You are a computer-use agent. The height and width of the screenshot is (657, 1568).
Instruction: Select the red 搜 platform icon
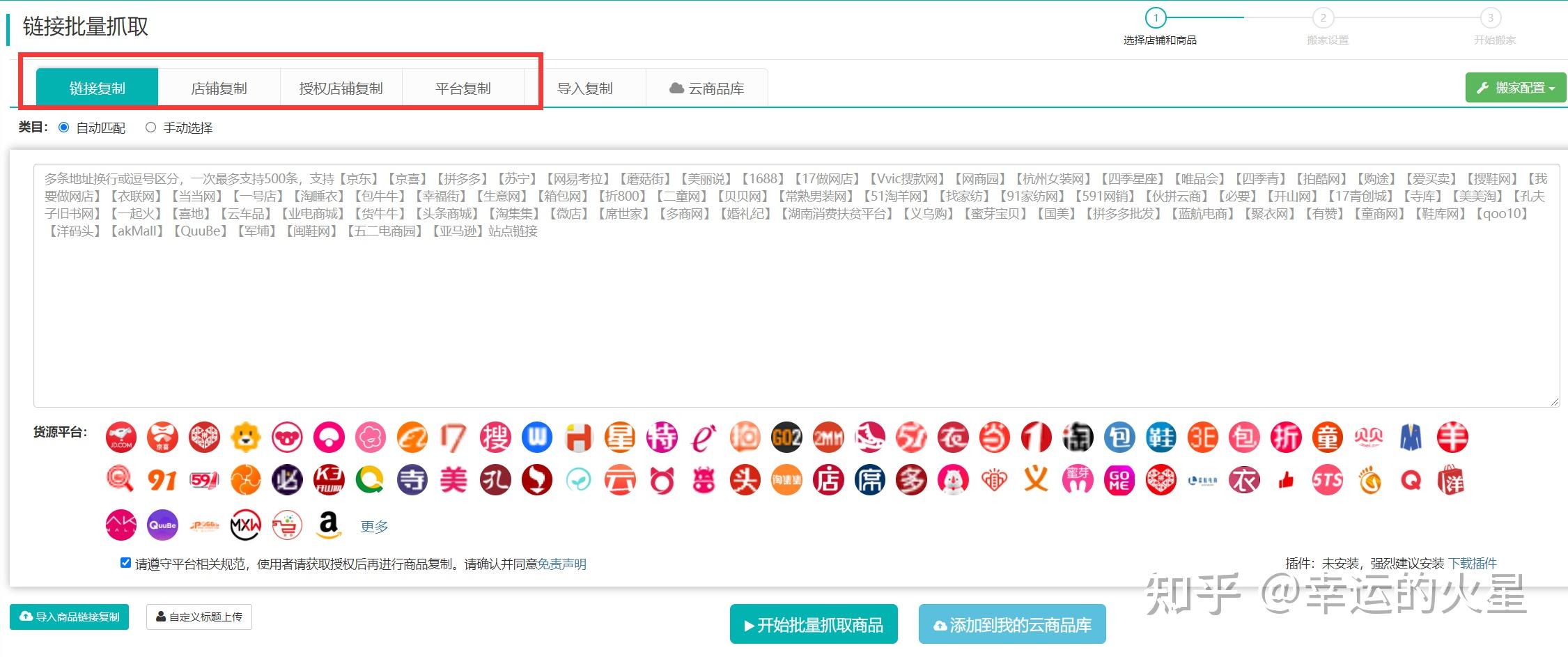pos(495,438)
